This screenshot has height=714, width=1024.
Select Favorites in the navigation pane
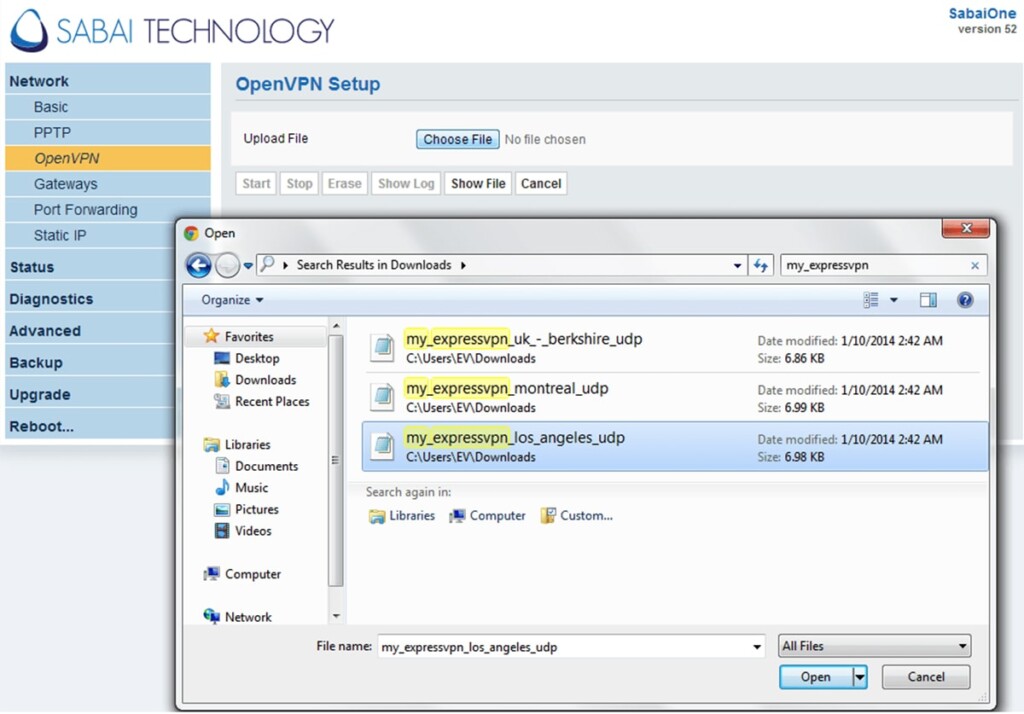(248, 336)
